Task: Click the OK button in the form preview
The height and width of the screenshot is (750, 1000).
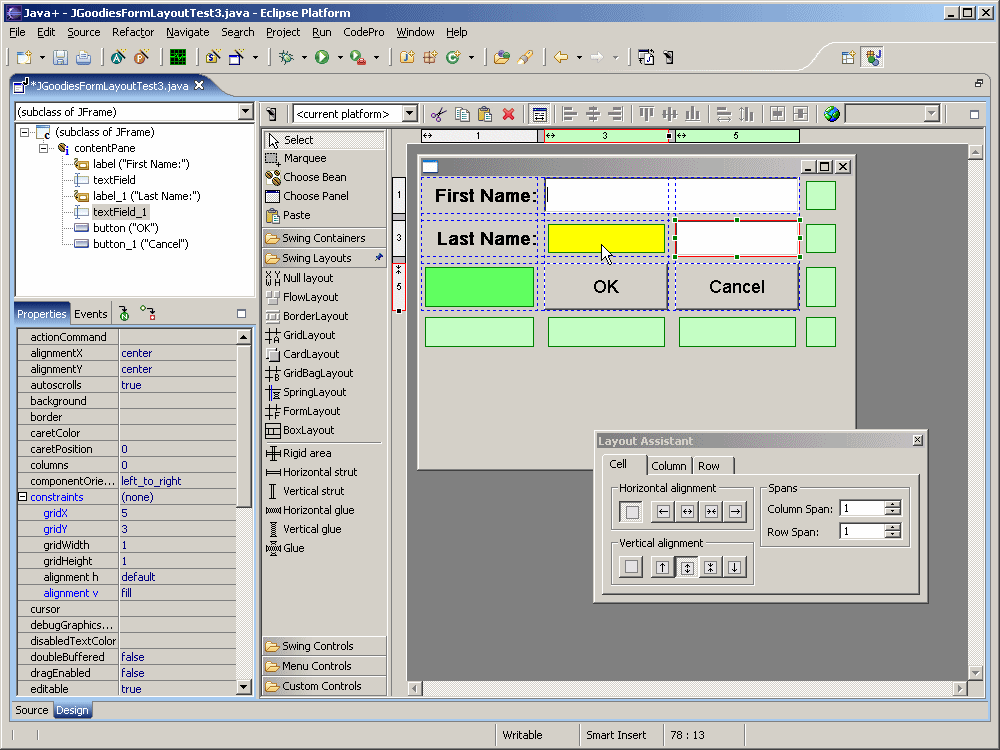Action: pos(606,287)
